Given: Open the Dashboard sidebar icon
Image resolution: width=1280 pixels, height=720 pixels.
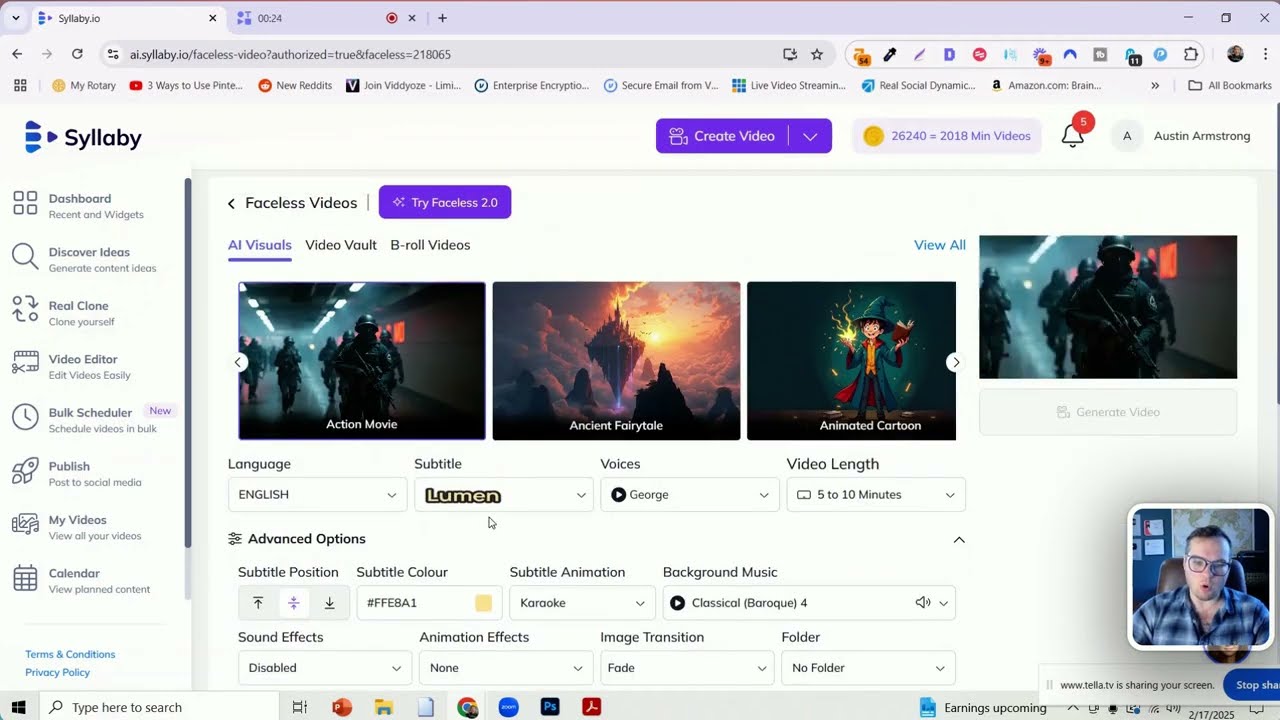Looking at the screenshot, I should 25,204.
